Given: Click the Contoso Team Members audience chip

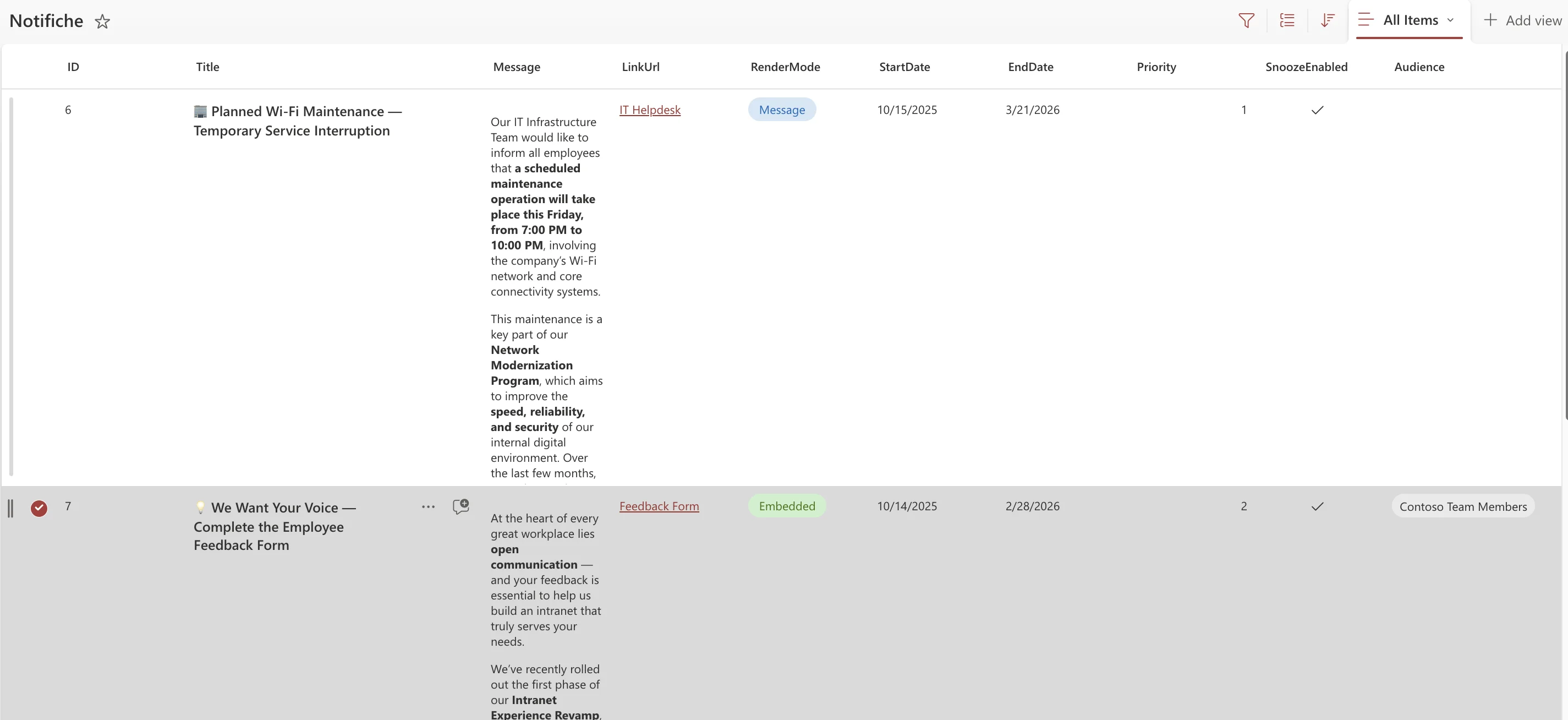Looking at the screenshot, I should click(x=1463, y=507).
